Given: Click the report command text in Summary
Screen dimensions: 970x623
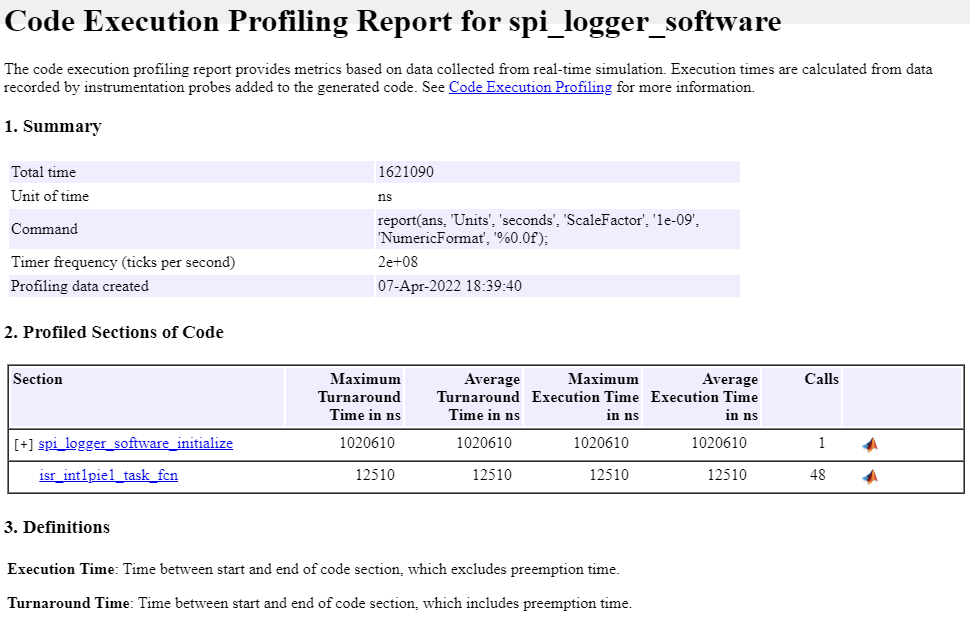Looking at the screenshot, I should coord(537,229).
